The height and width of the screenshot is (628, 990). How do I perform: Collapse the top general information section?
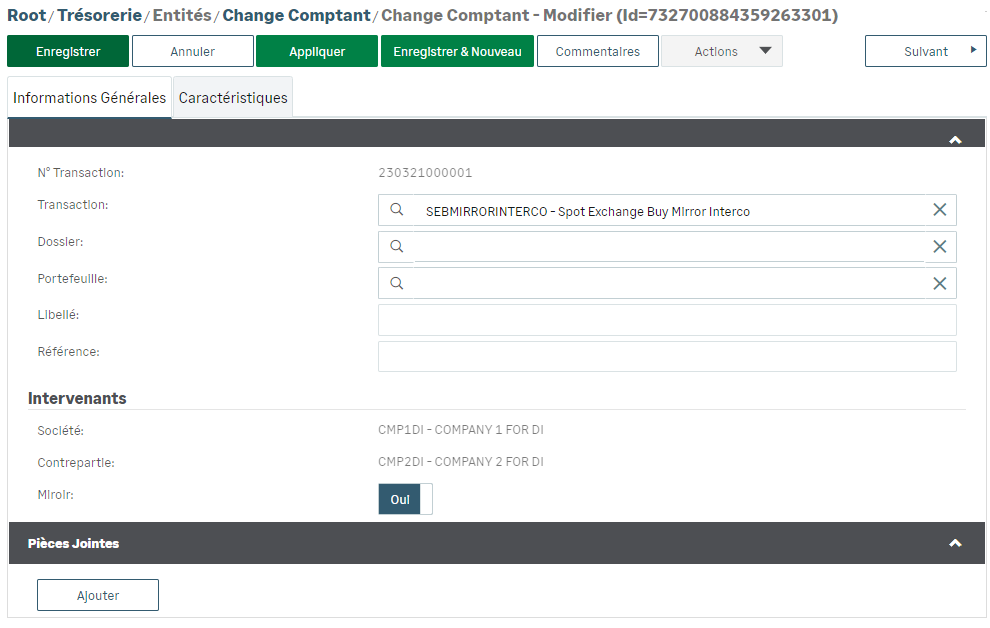tap(954, 140)
